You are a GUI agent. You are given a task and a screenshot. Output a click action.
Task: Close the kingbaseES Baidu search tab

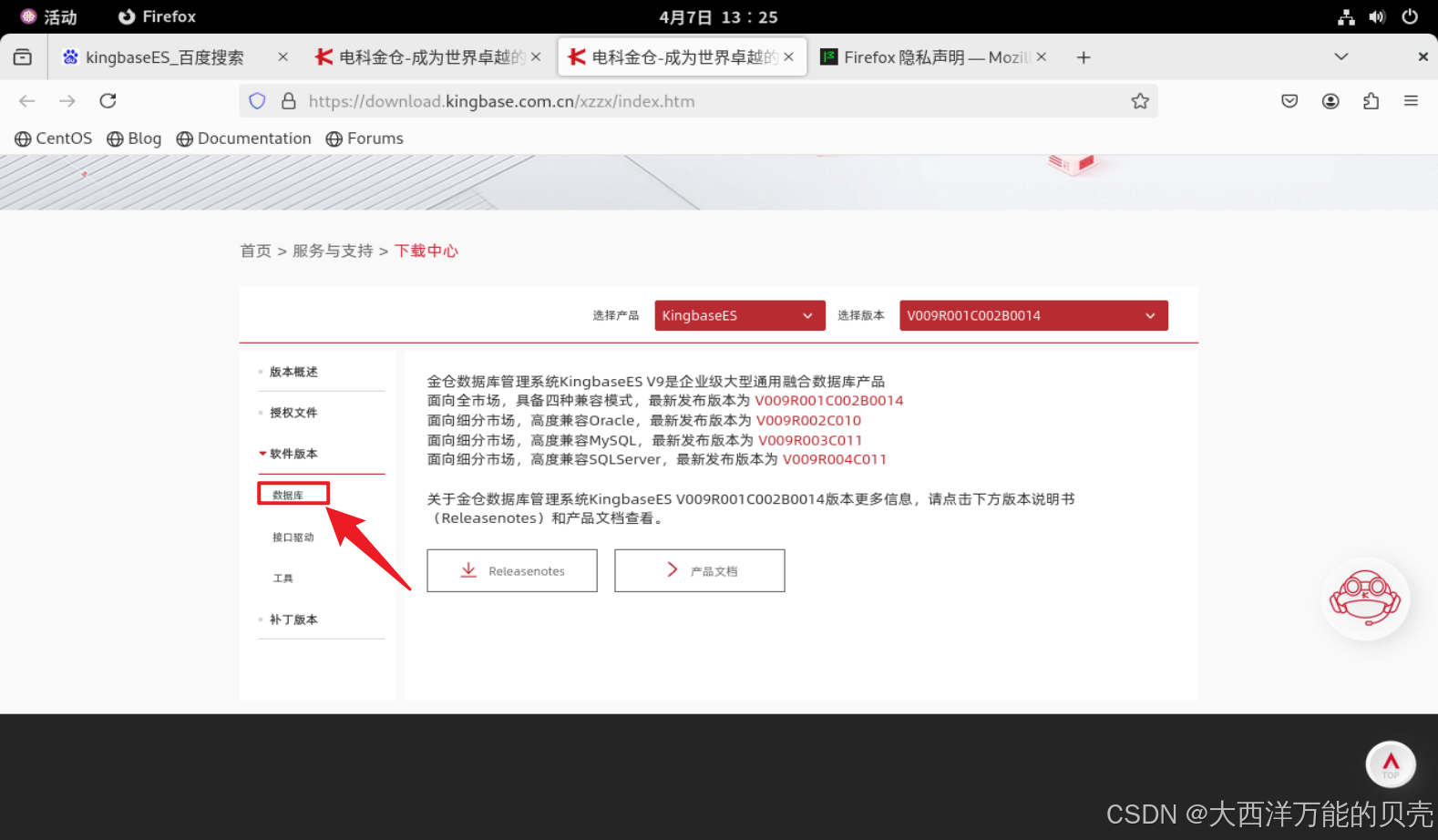click(283, 56)
